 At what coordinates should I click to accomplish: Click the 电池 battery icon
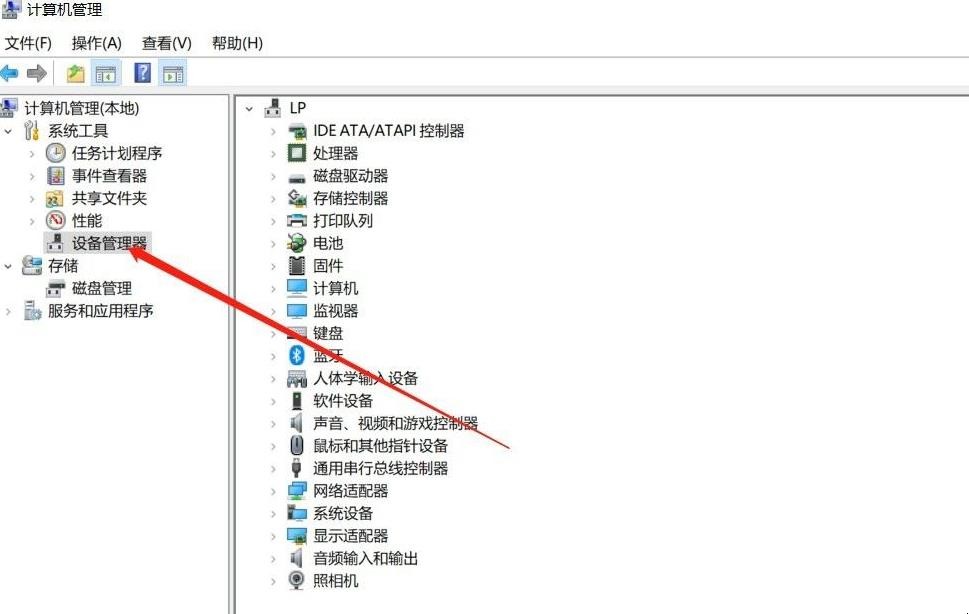(x=297, y=243)
